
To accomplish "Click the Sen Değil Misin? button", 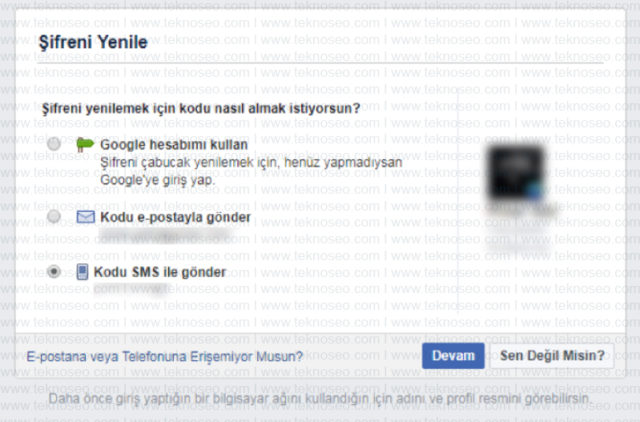I will pyautogui.click(x=552, y=356).
